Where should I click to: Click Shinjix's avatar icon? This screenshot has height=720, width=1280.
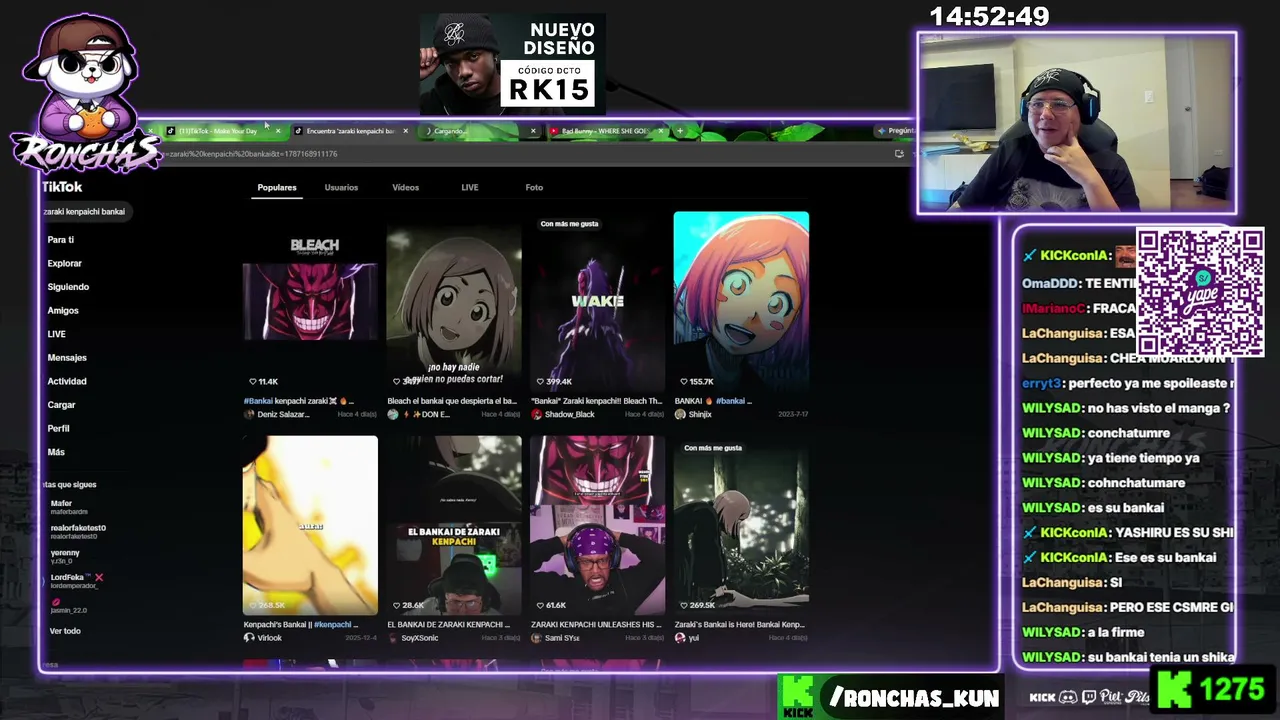[680, 414]
